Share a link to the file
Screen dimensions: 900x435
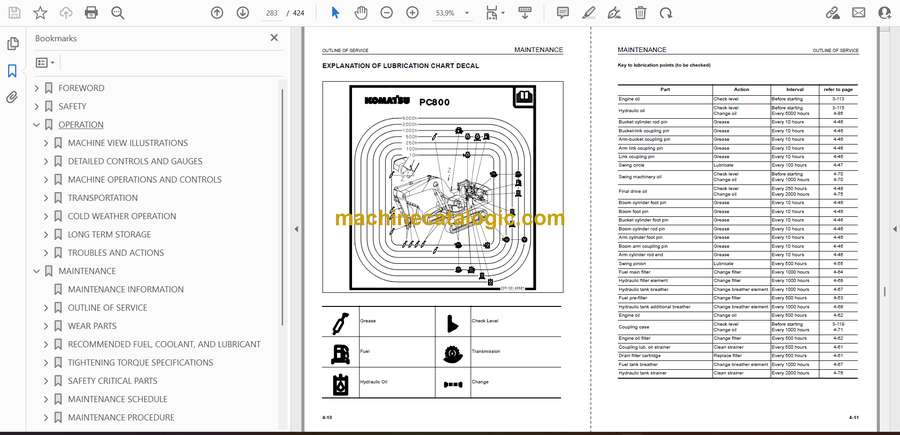(832, 13)
